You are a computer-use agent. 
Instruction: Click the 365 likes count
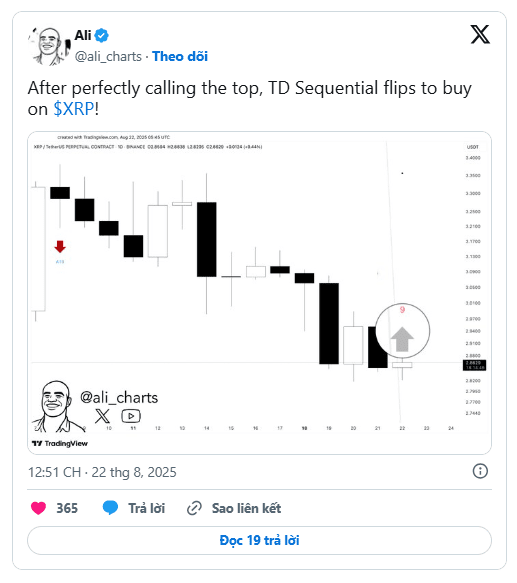pos(67,508)
